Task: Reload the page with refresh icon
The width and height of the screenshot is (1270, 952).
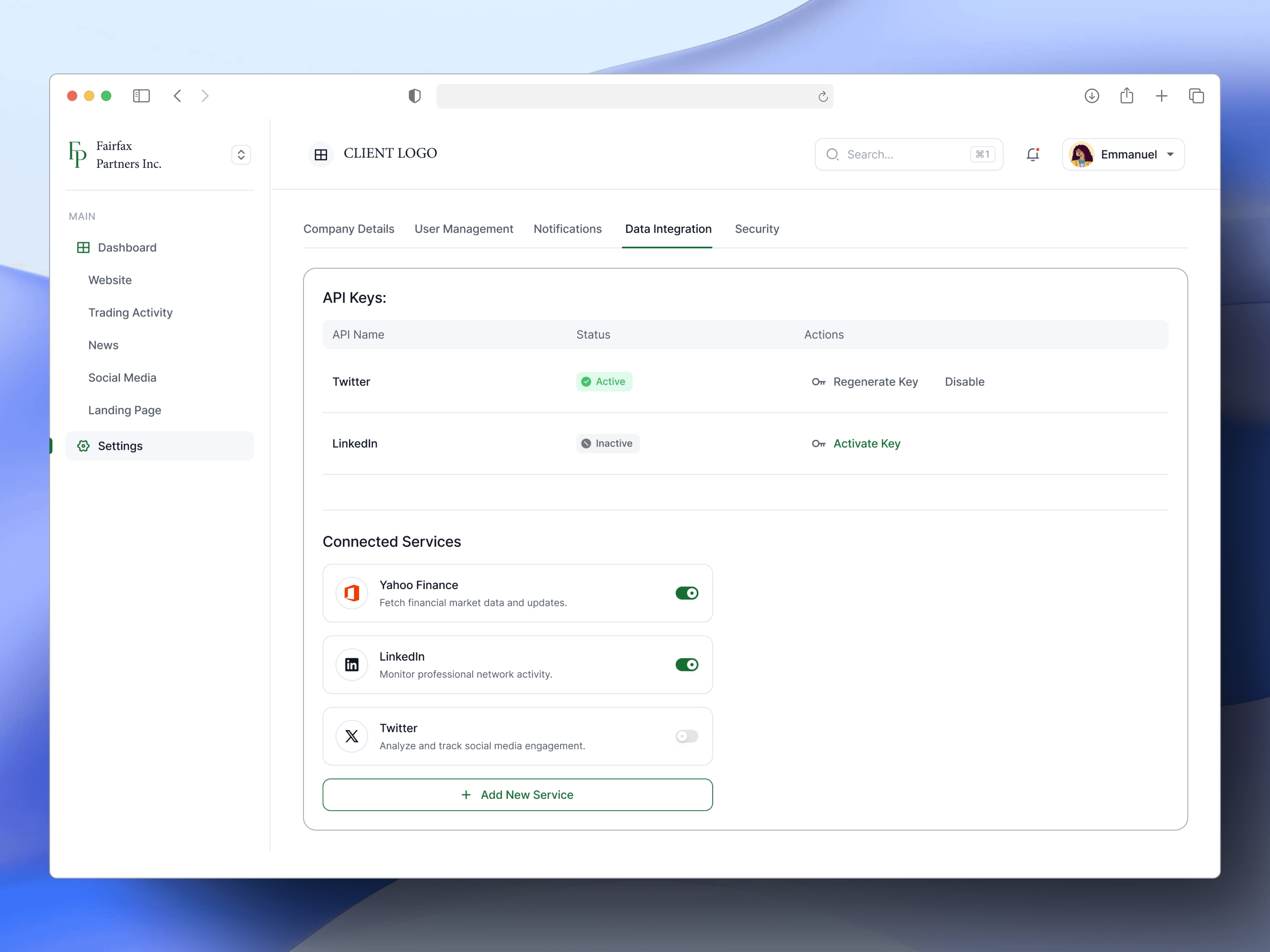Action: (x=823, y=97)
